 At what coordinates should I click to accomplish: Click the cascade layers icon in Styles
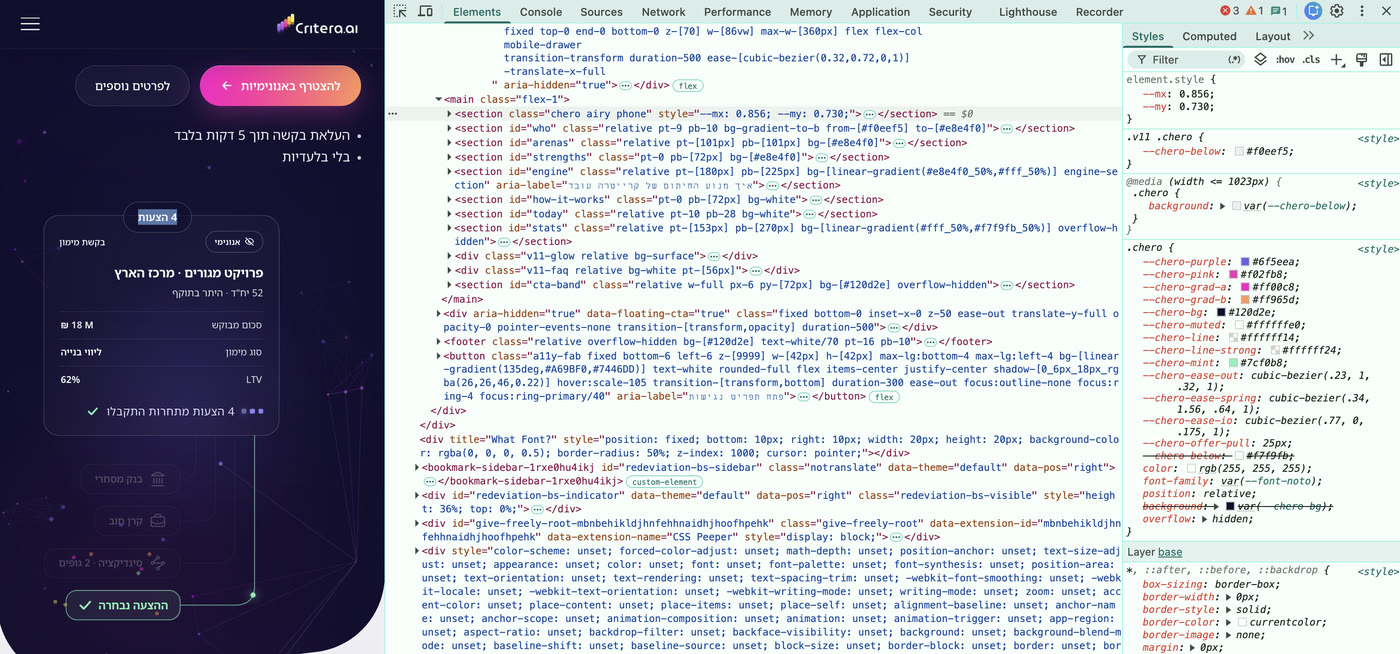(1260, 60)
